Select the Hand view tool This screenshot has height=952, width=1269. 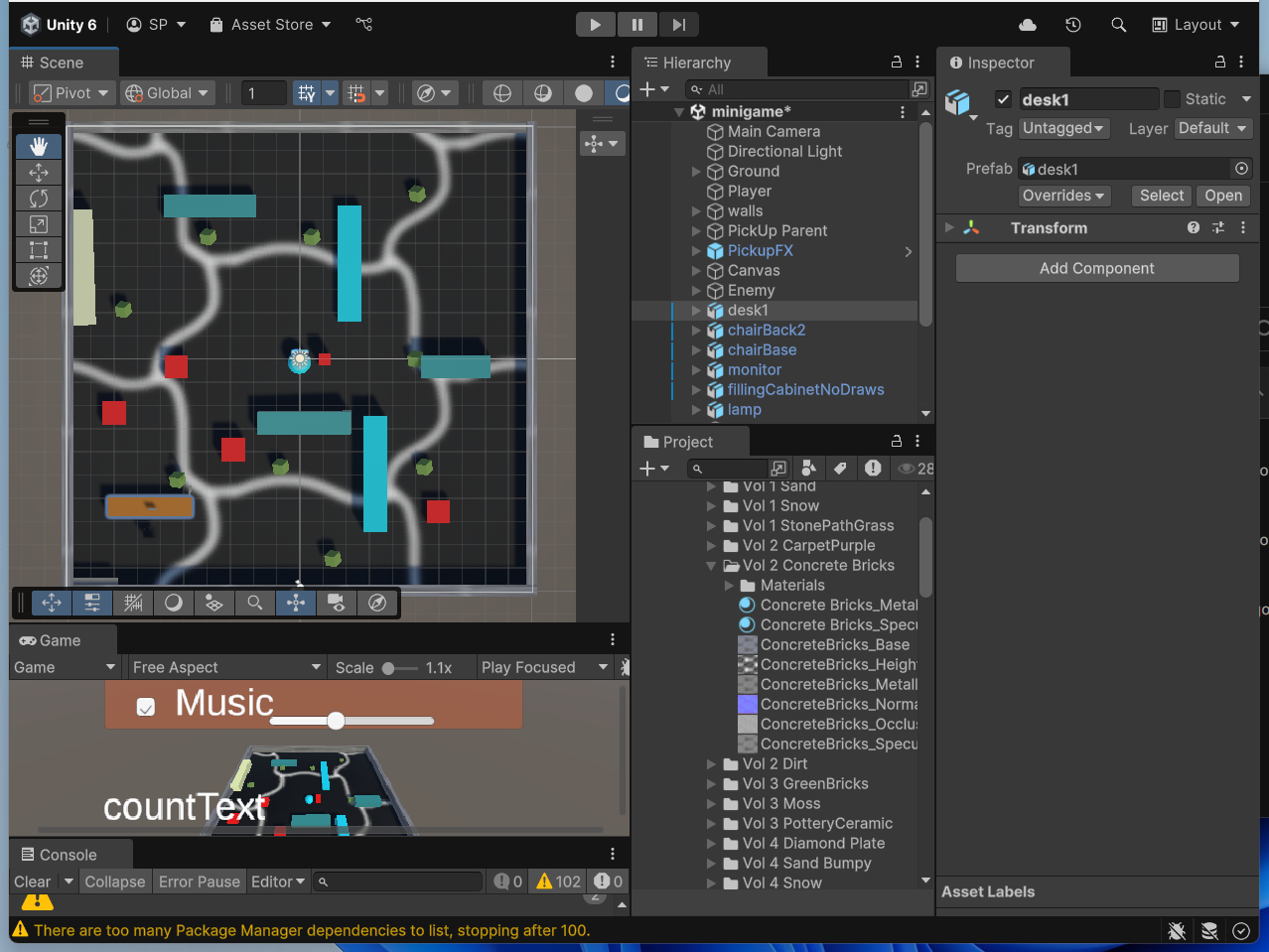tap(39, 147)
